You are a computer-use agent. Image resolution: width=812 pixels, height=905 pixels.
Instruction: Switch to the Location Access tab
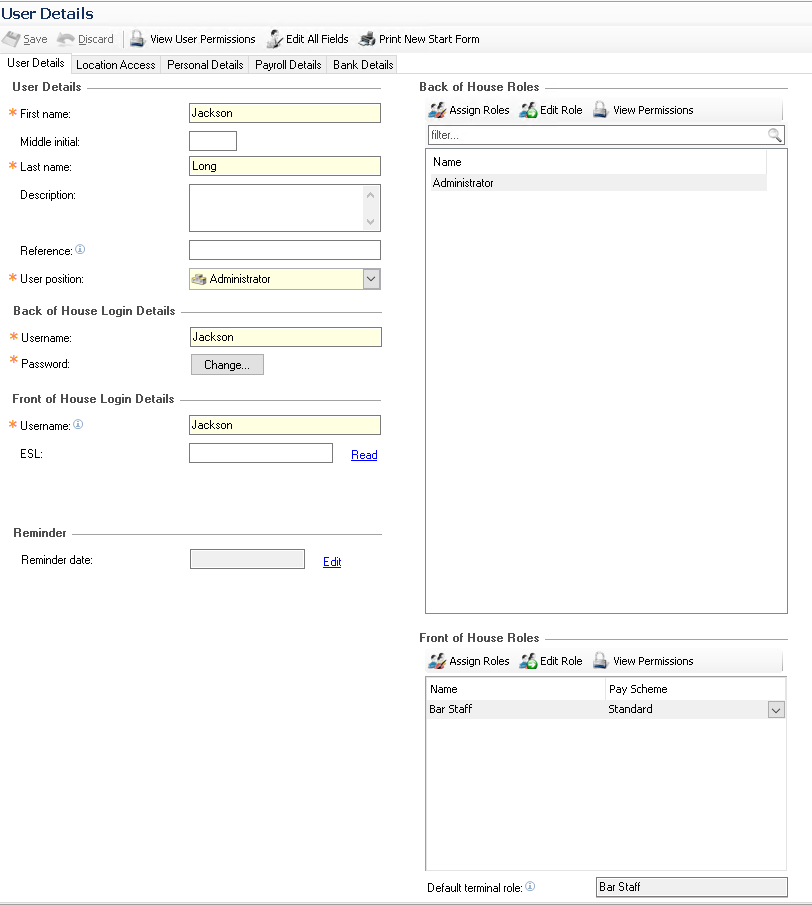pos(116,65)
